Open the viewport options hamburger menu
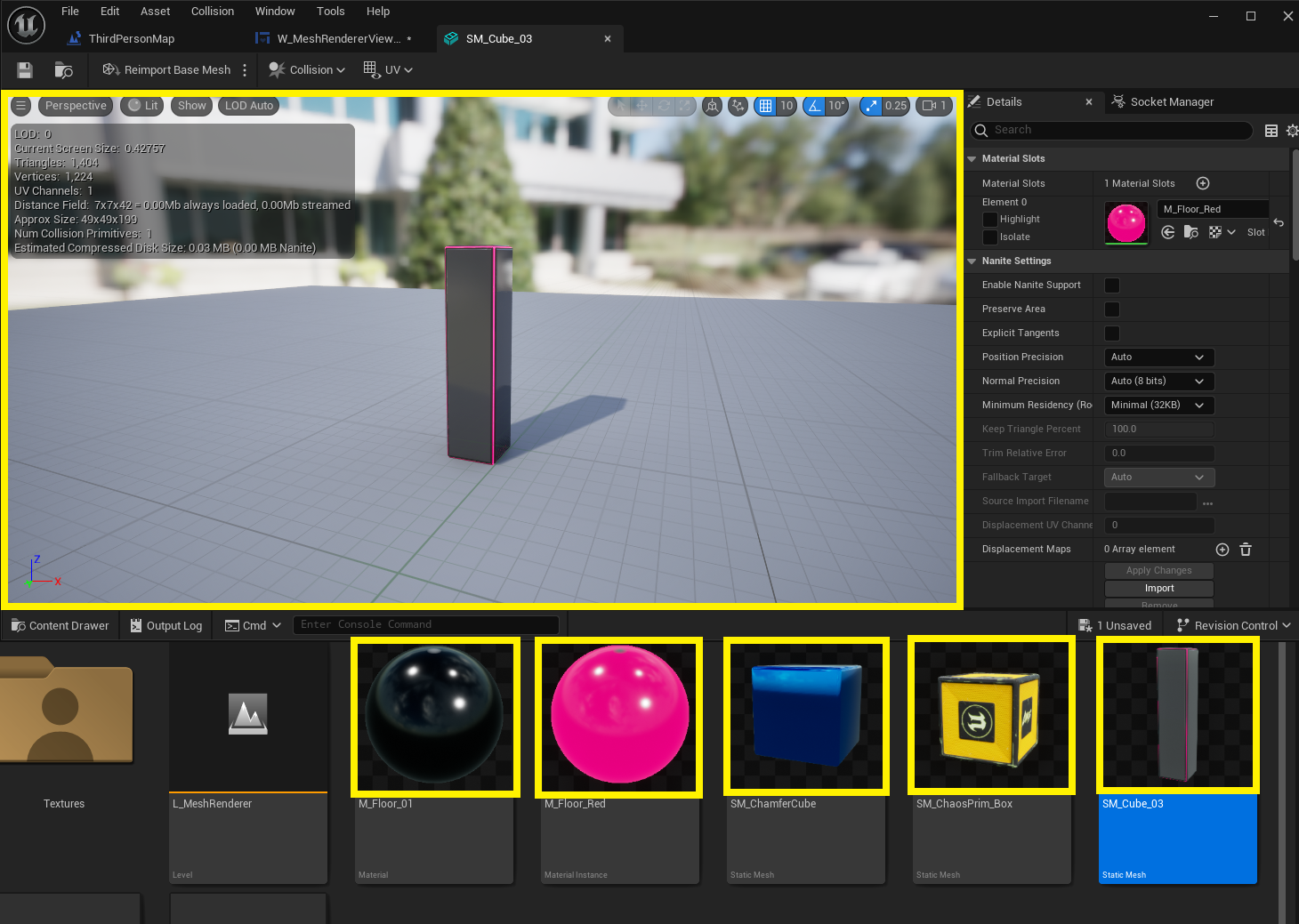Screen dimensions: 1299x924 pyautogui.click(x=20, y=106)
